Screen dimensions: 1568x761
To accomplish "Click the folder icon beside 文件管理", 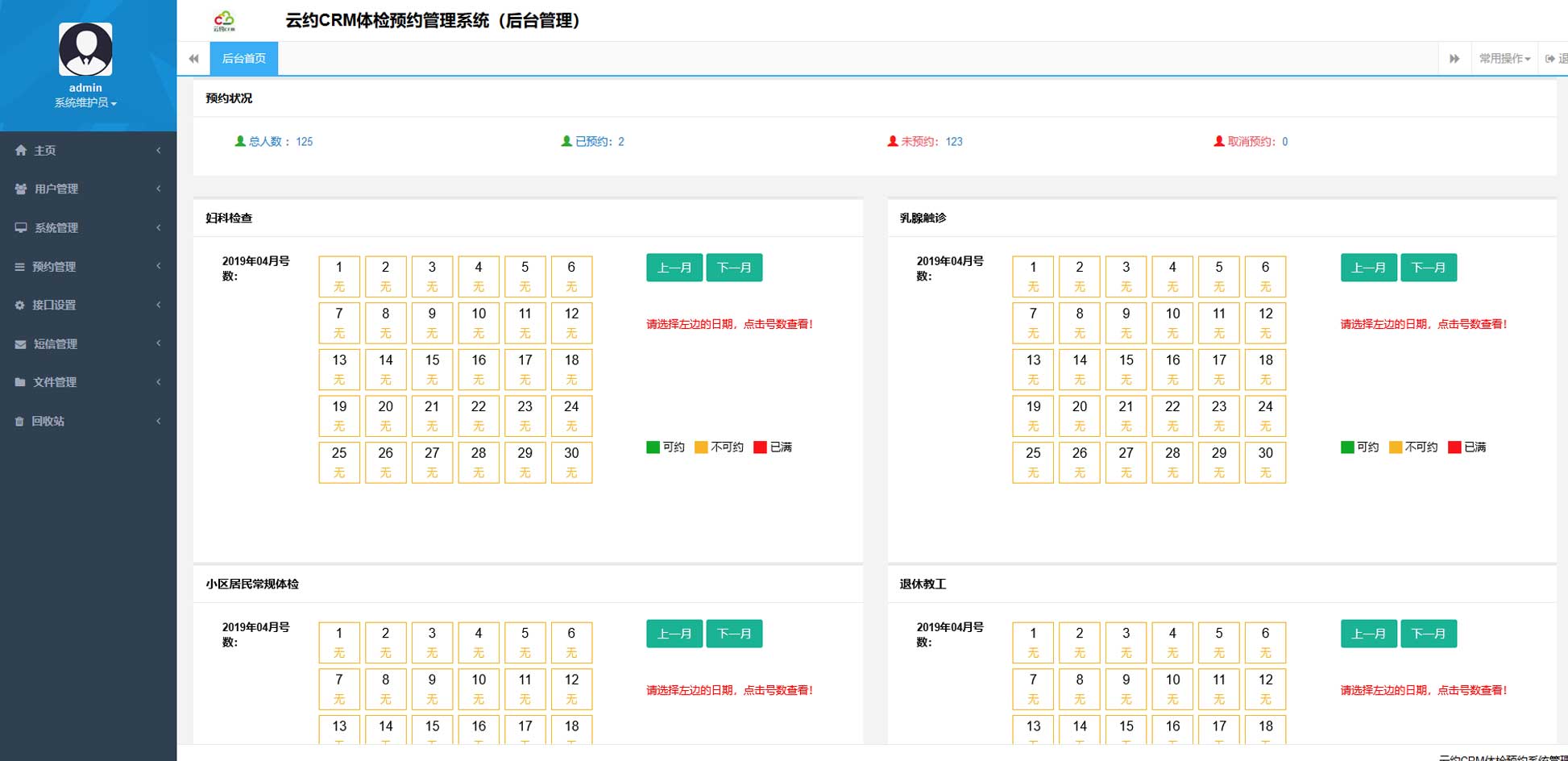I will (x=20, y=383).
